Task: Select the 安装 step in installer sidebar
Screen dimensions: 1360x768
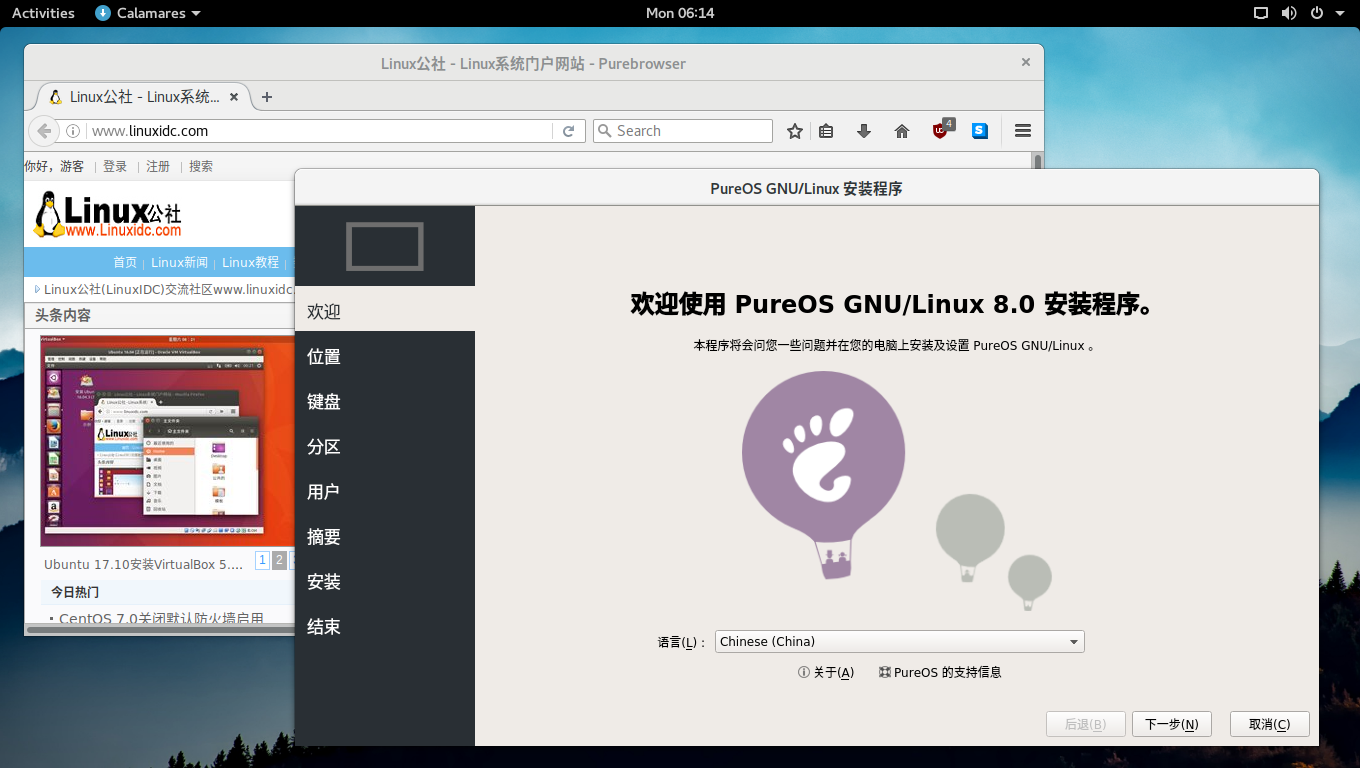Action: [385, 582]
